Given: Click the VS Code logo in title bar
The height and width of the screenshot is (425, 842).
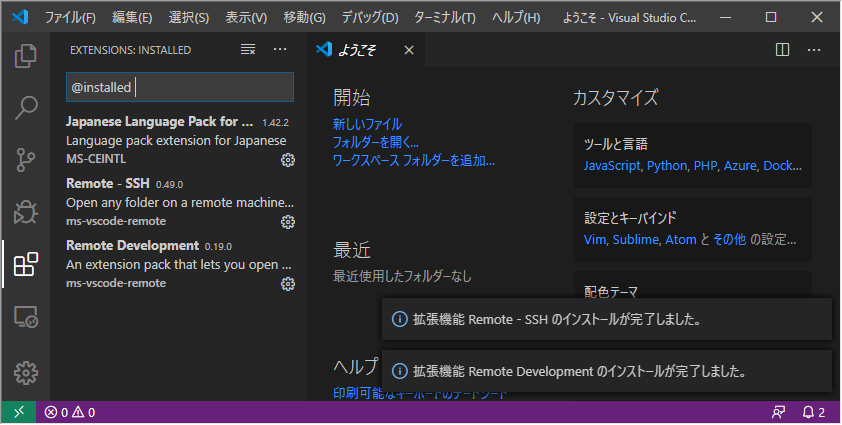Looking at the screenshot, I should coord(20,17).
